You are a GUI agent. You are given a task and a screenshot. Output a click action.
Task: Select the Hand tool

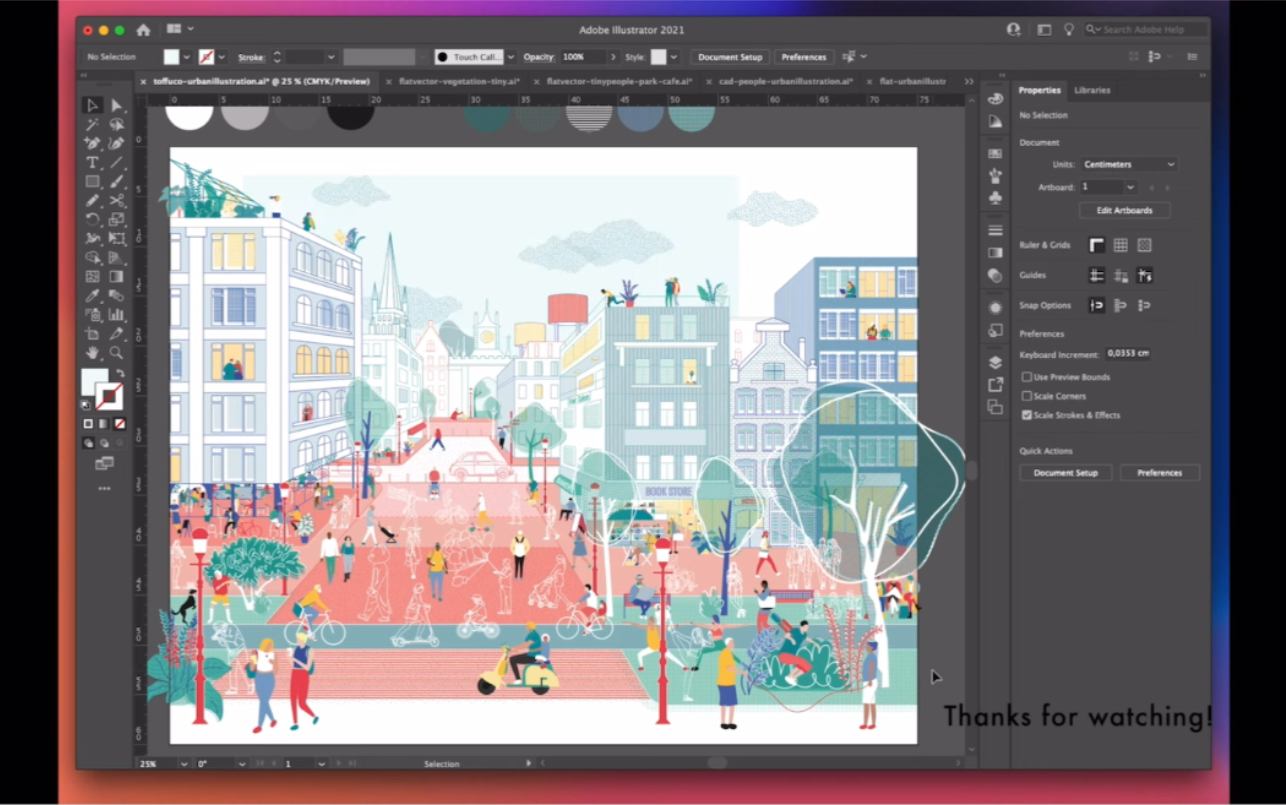92,353
